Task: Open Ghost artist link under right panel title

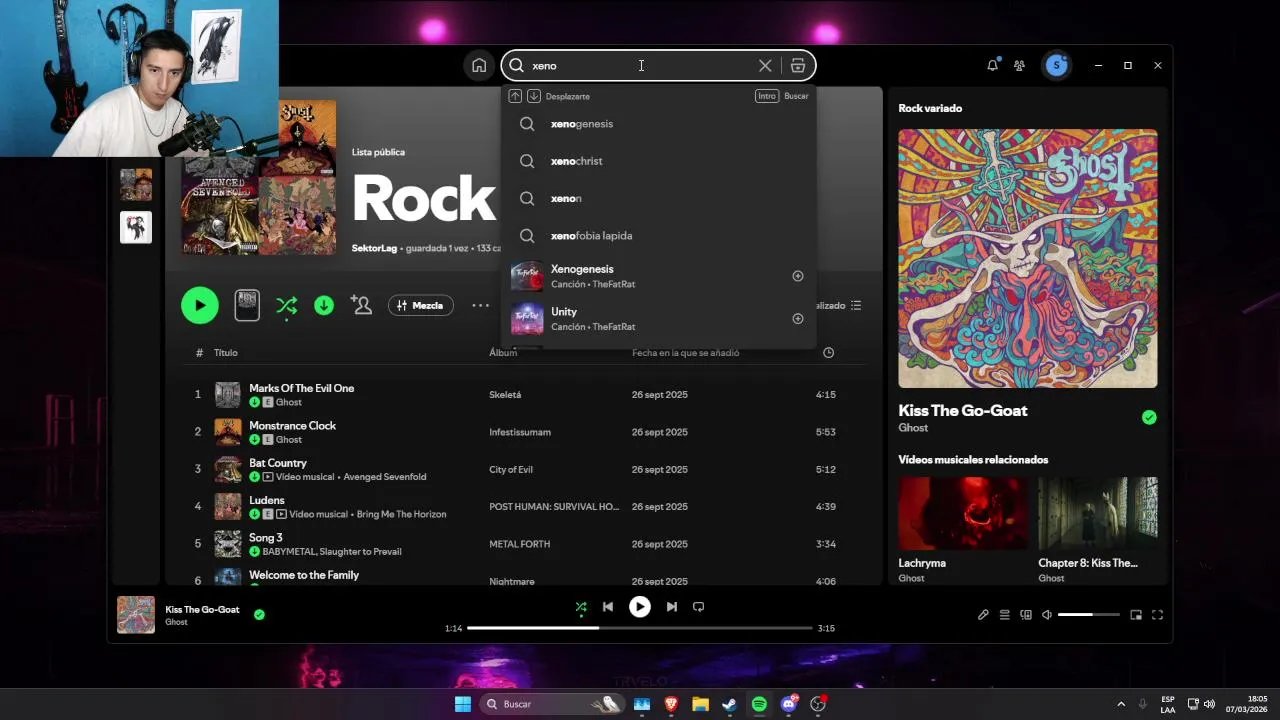Action: click(x=913, y=428)
